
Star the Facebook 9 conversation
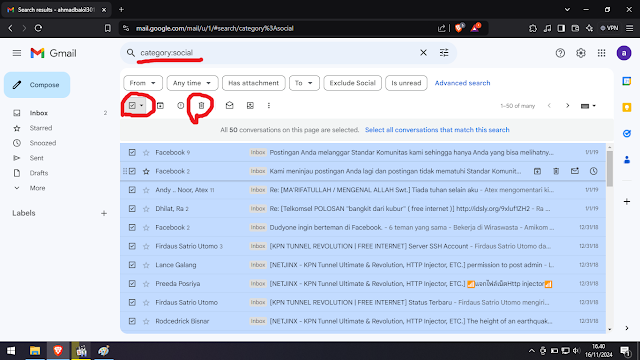pyautogui.click(x=146, y=153)
